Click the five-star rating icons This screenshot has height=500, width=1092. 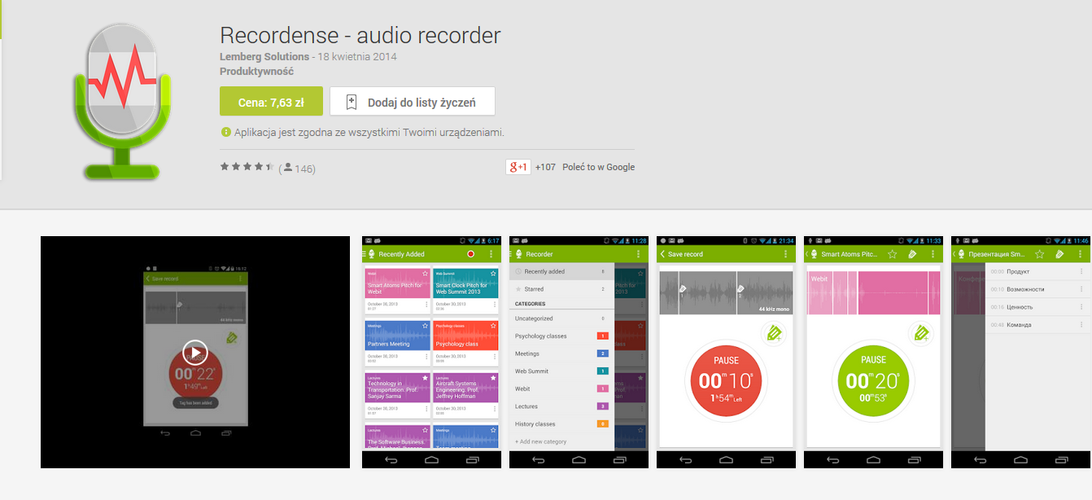(247, 167)
